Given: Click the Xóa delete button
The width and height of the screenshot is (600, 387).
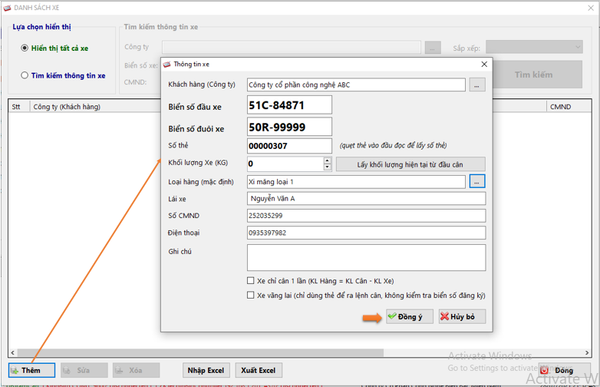Looking at the screenshot, I should click(x=136, y=370).
